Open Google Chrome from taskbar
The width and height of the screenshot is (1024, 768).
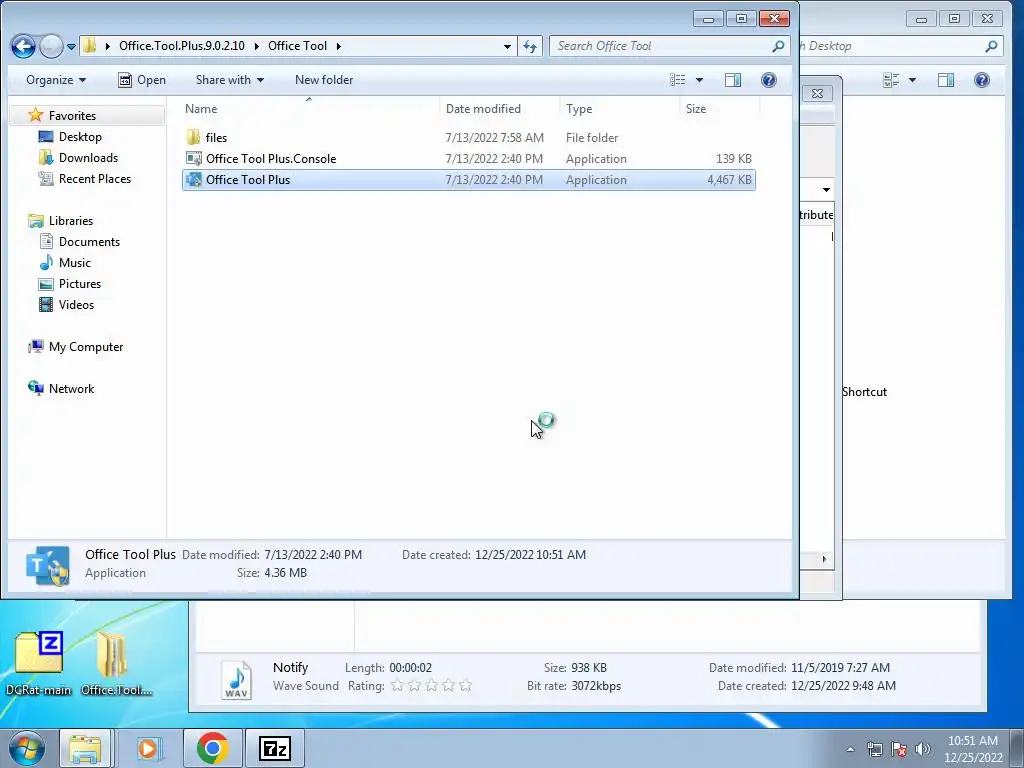212,748
